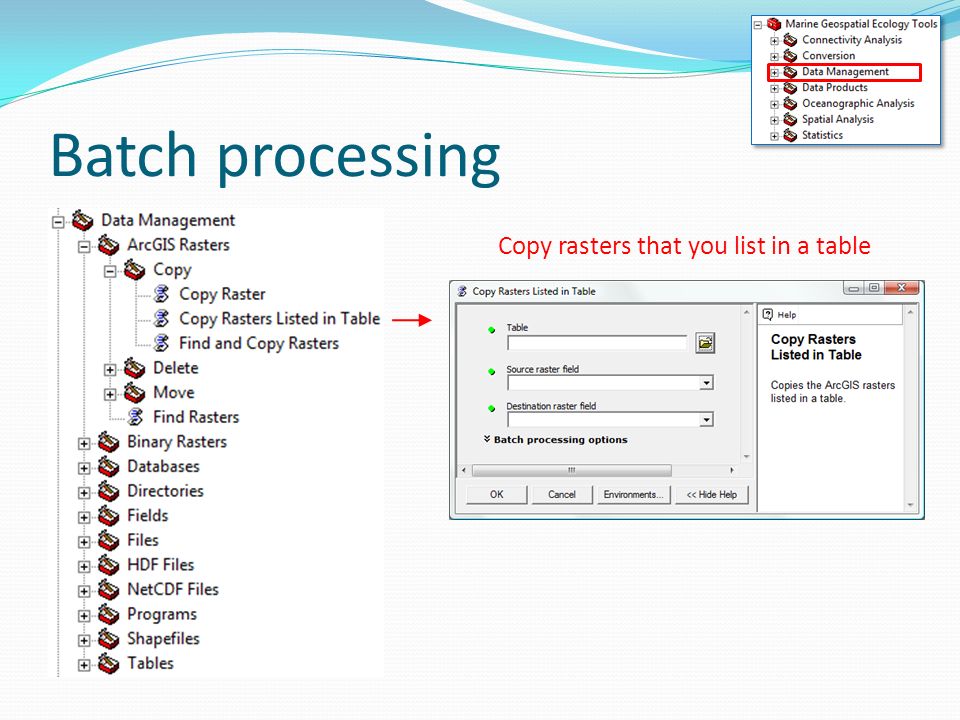Select Conversion in small tree
Screen dimensions: 960x720
(x=828, y=56)
